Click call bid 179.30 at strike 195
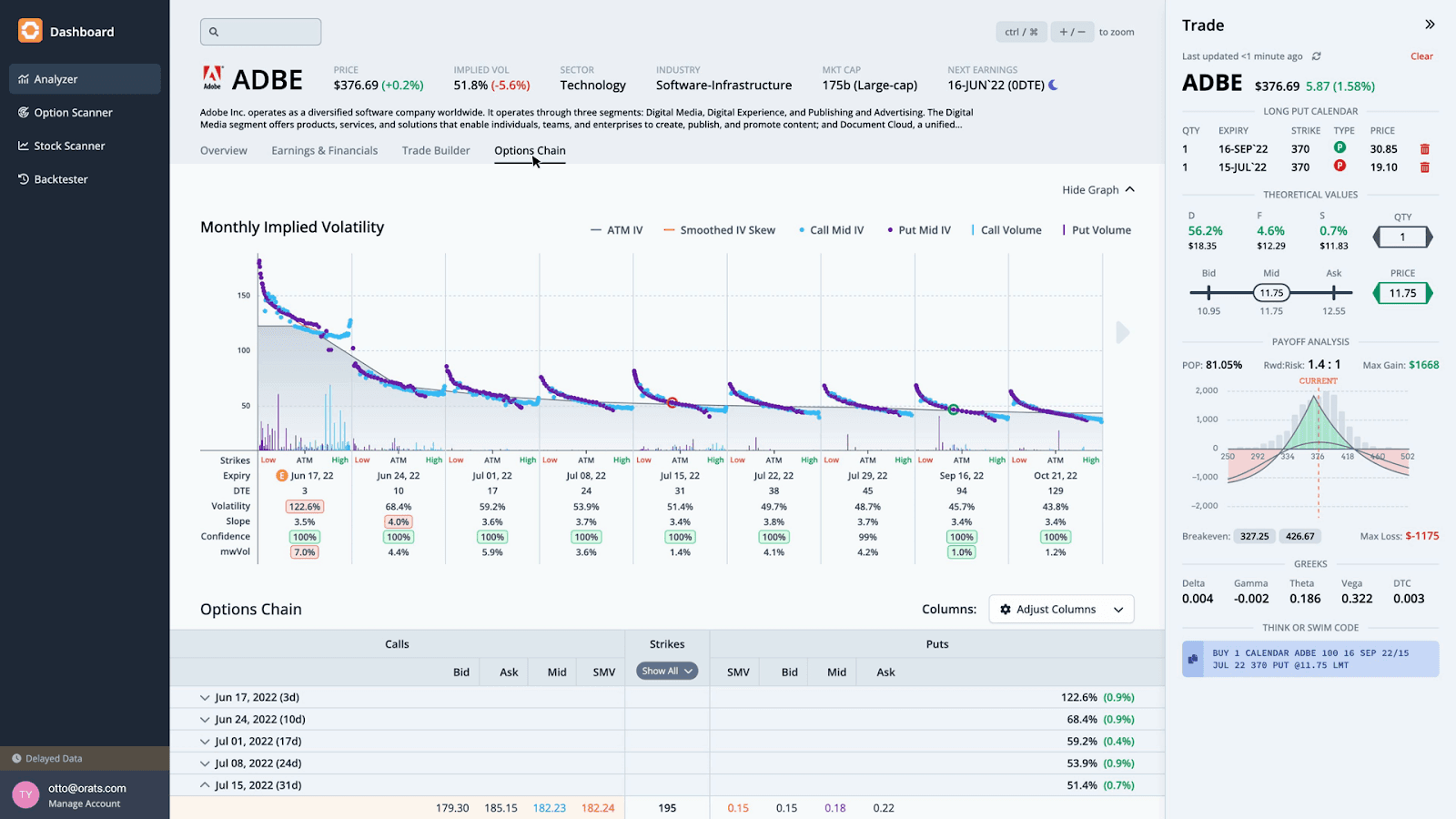This screenshot has width=1456, height=819. 452,808
